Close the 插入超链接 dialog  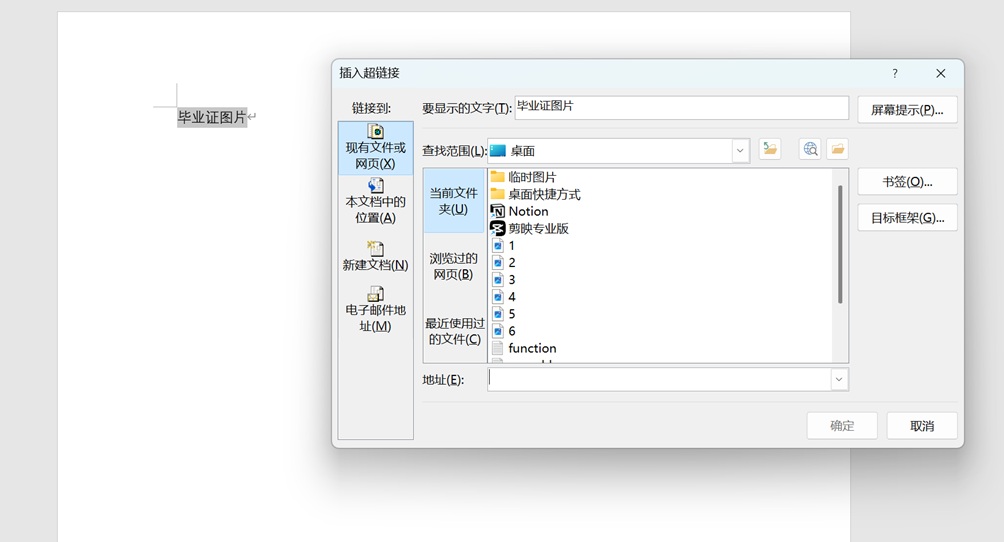pyautogui.click(x=941, y=73)
